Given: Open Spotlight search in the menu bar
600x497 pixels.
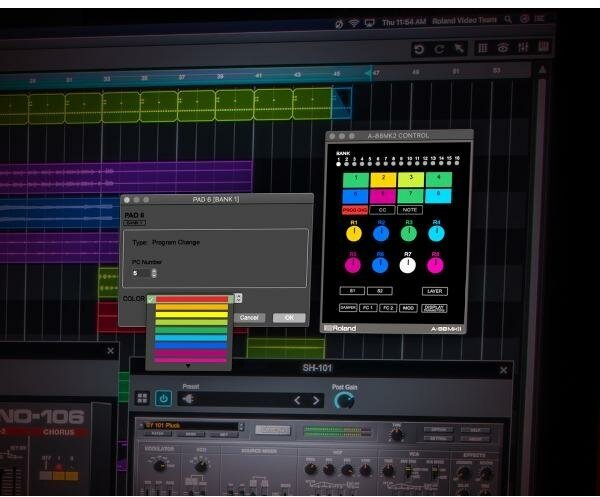Looking at the screenshot, I should (508, 19).
